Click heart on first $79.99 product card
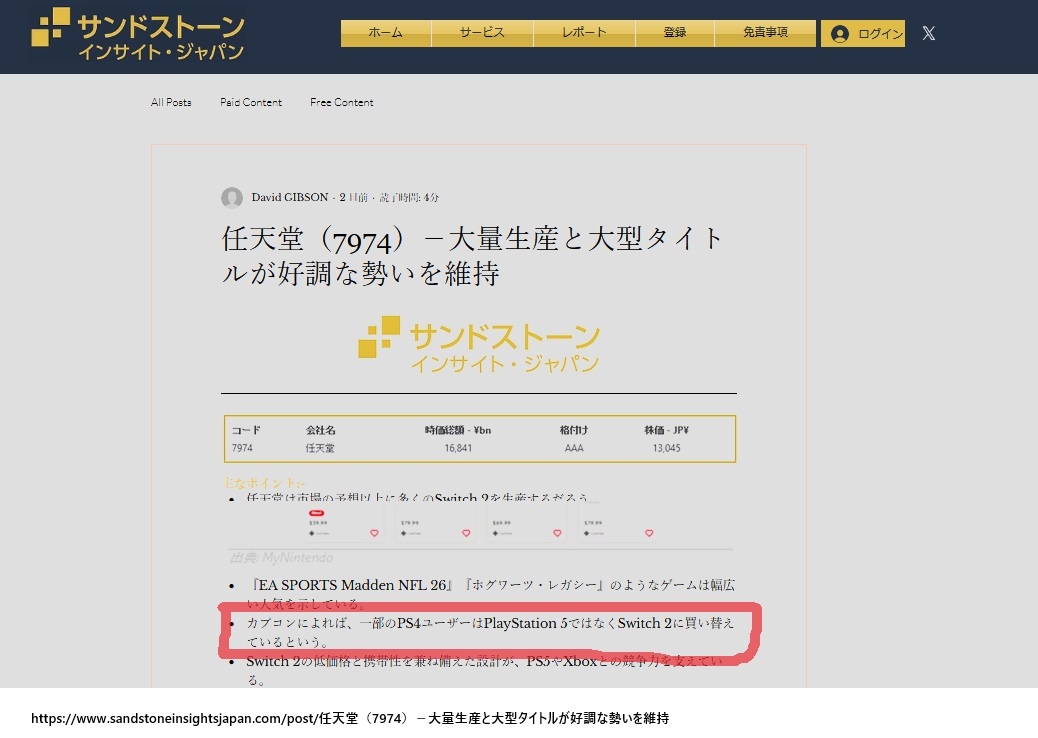This screenshot has height=738, width=1038. [x=466, y=533]
